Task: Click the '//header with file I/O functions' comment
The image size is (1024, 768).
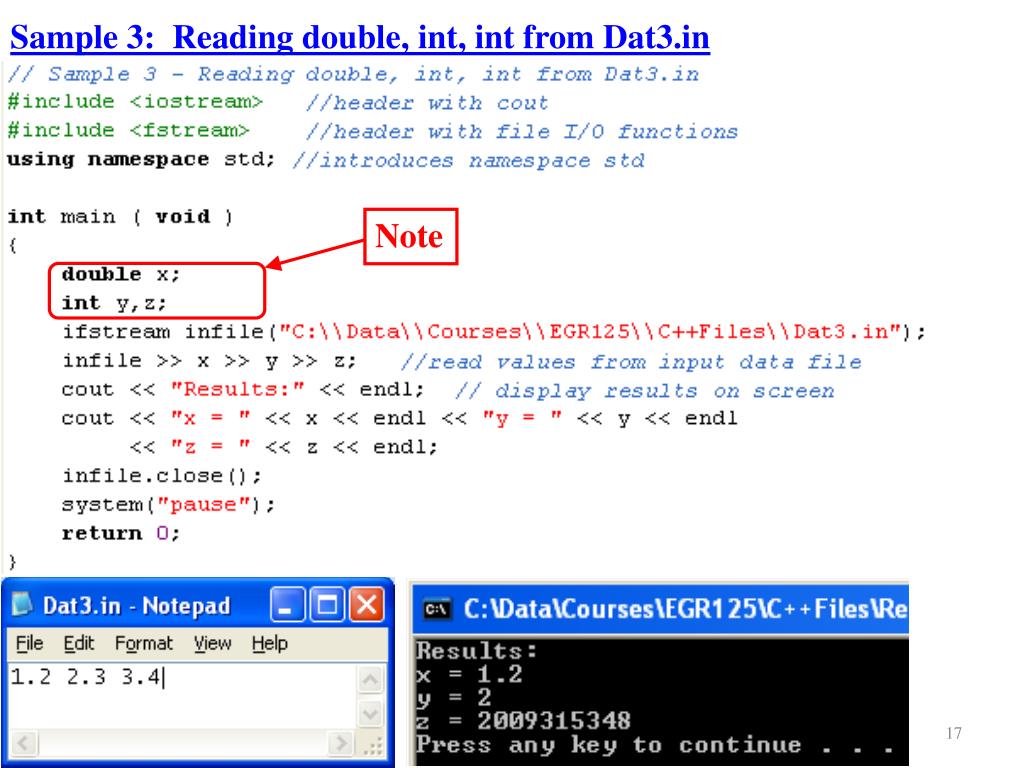Action: (x=522, y=131)
